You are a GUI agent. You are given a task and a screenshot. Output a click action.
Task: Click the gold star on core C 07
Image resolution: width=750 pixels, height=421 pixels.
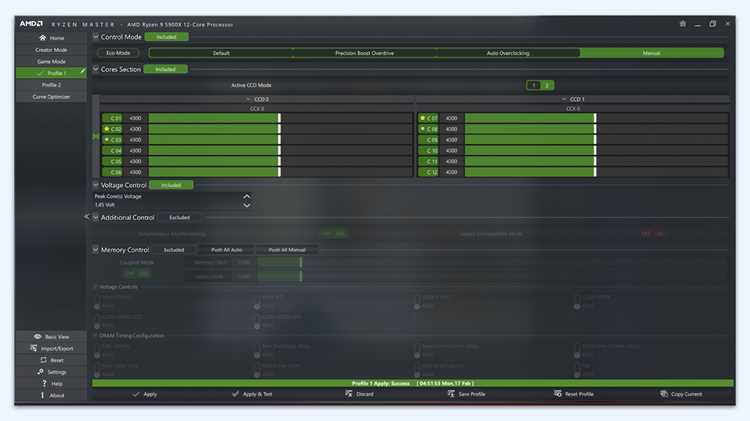click(422, 118)
